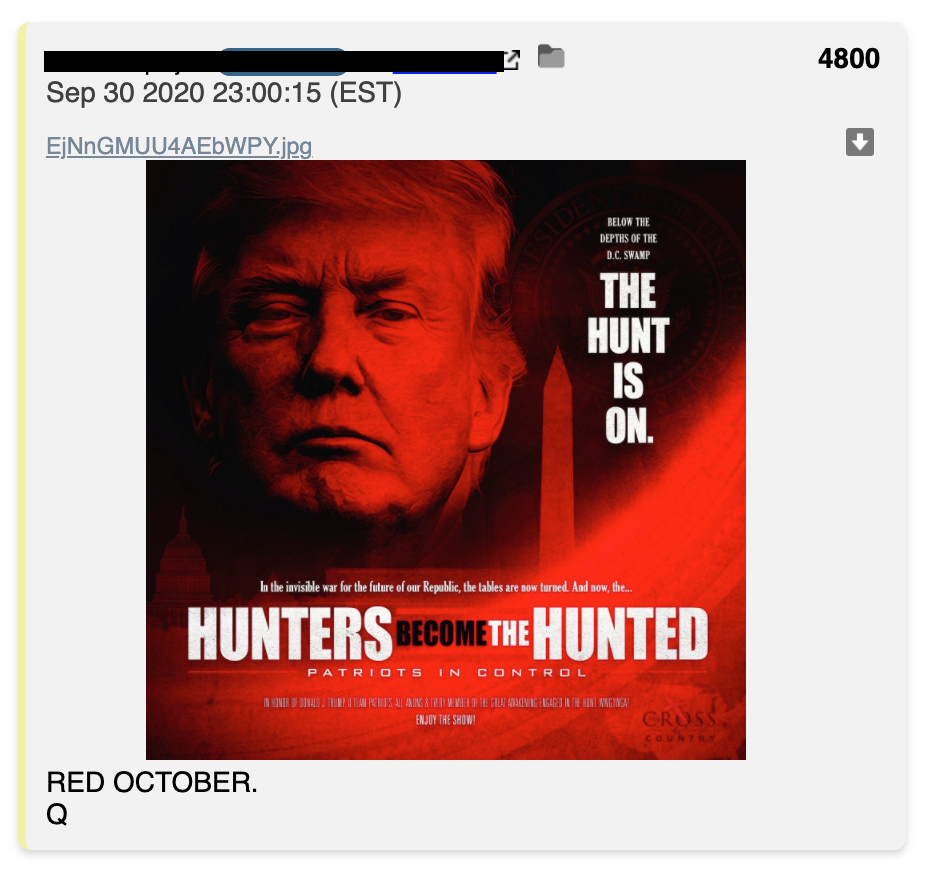Image resolution: width=938 pixels, height=874 pixels.
Task: Click the PATRIOTS IN CONTROL subtitle
Action: 447,673
